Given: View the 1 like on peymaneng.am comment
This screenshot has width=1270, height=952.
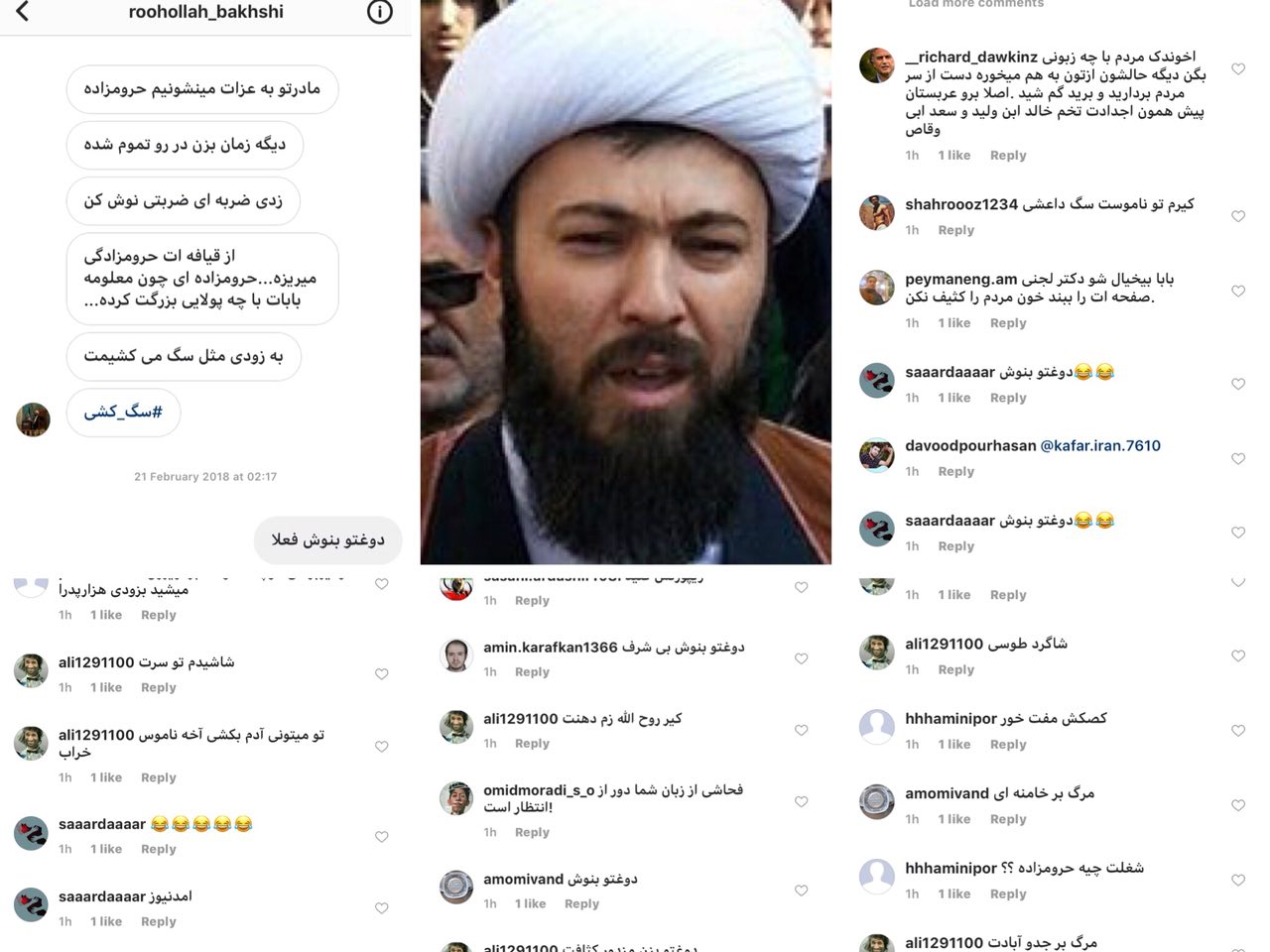Looking at the screenshot, I should (x=954, y=323).
